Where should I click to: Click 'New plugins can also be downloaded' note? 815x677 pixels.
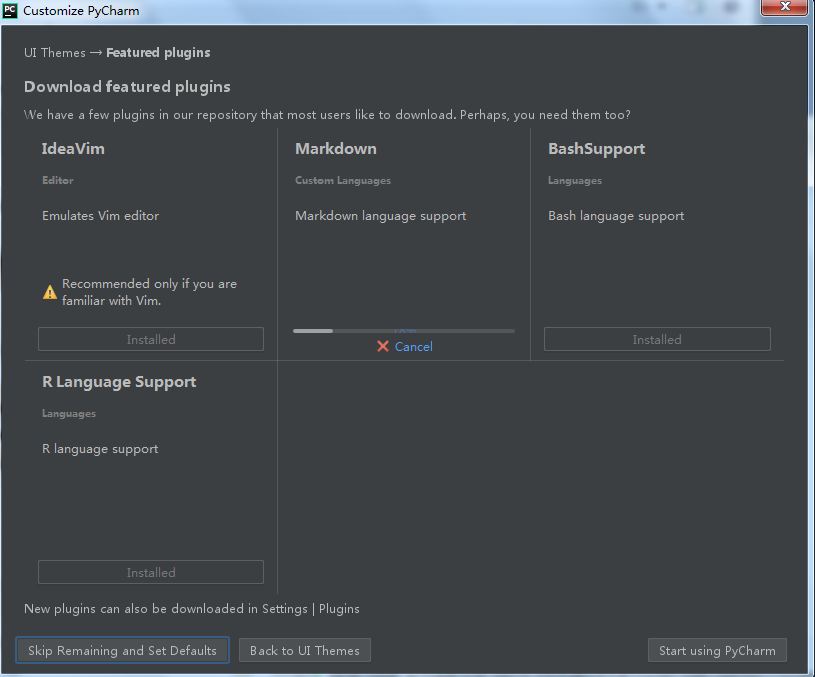[x=192, y=608]
